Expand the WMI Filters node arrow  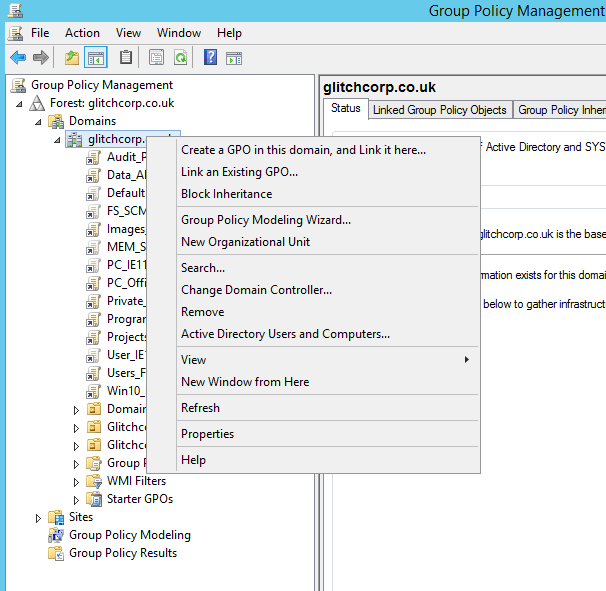coord(77,482)
